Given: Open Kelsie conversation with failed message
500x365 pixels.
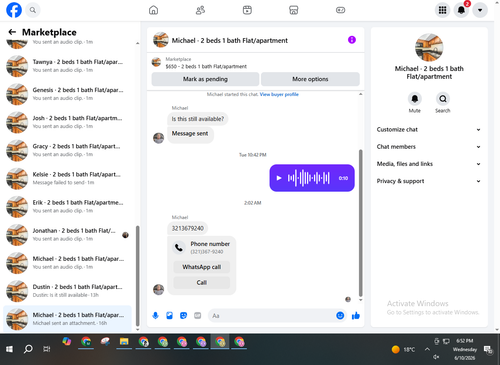Looking at the screenshot, I should (x=67, y=178).
